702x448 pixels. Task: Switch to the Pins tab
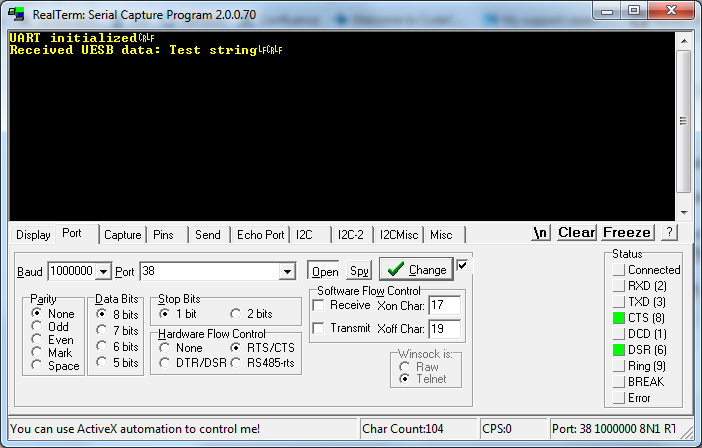coord(163,235)
